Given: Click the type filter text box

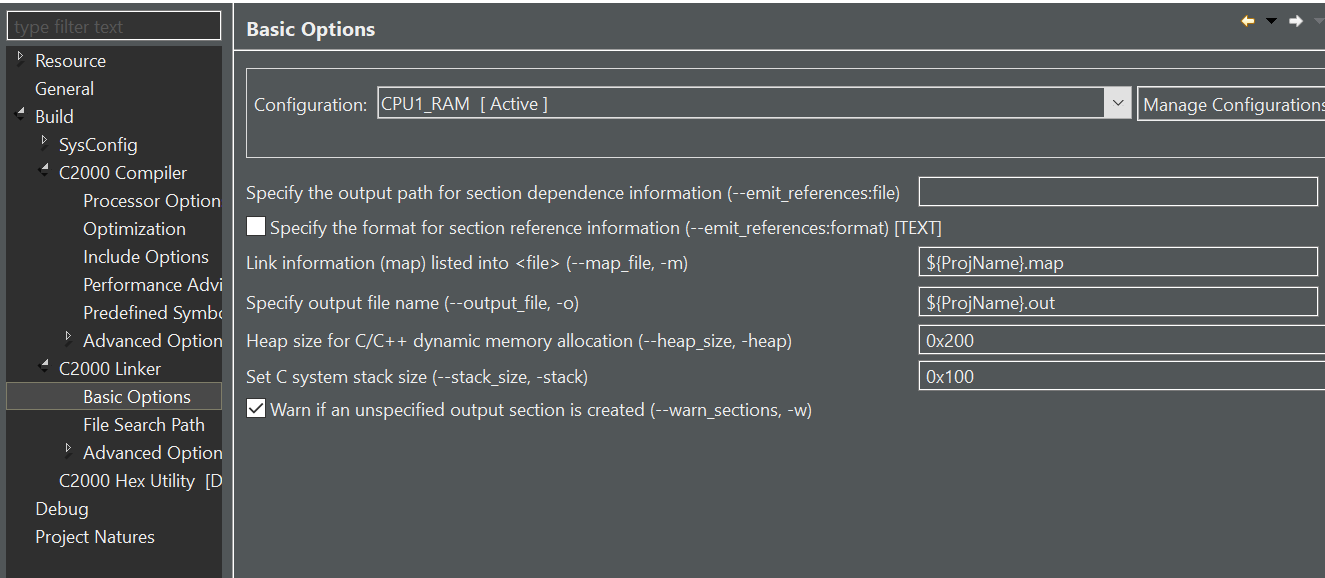Looking at the screenshot, I should 113,25.
